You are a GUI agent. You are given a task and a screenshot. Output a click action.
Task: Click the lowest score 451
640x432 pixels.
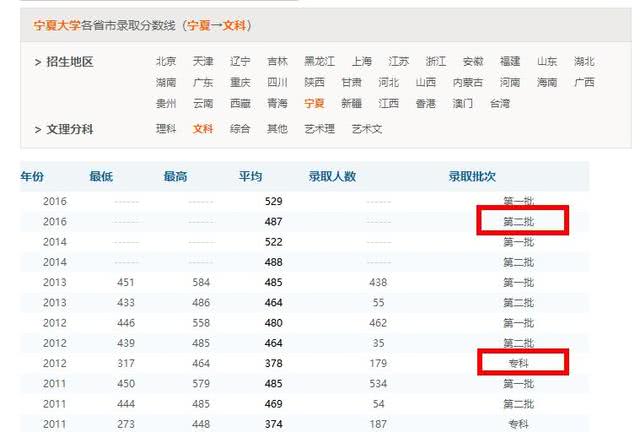pyautogui.click(x=126, y=283)
